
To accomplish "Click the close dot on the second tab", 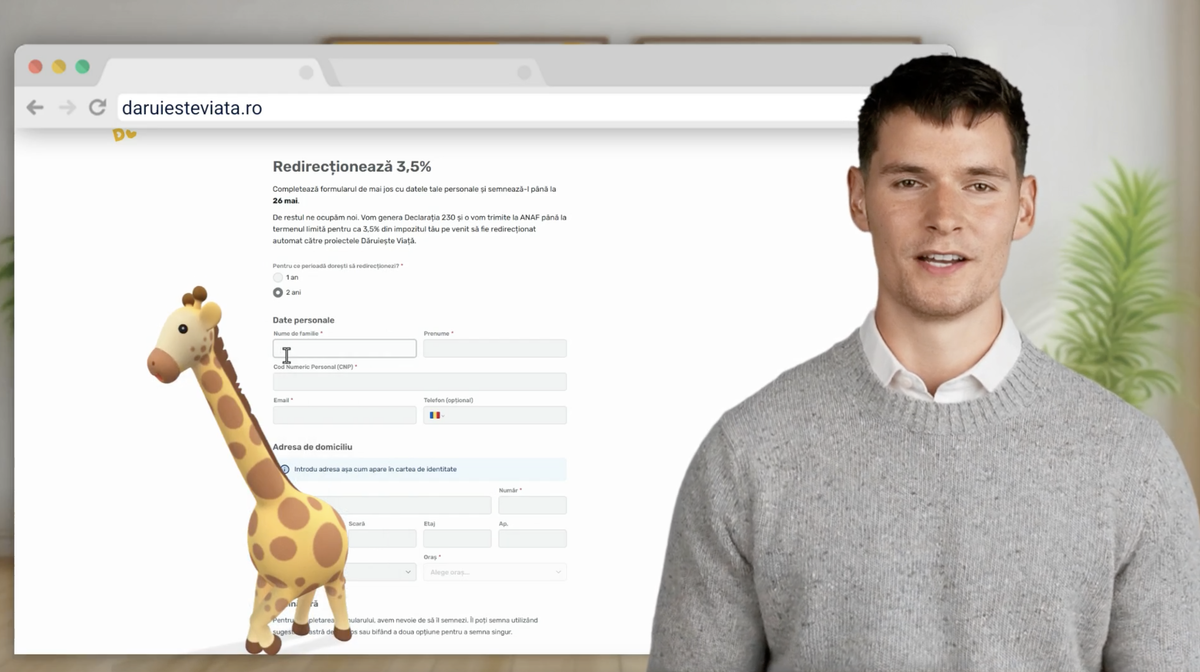I will coord(524,73).
